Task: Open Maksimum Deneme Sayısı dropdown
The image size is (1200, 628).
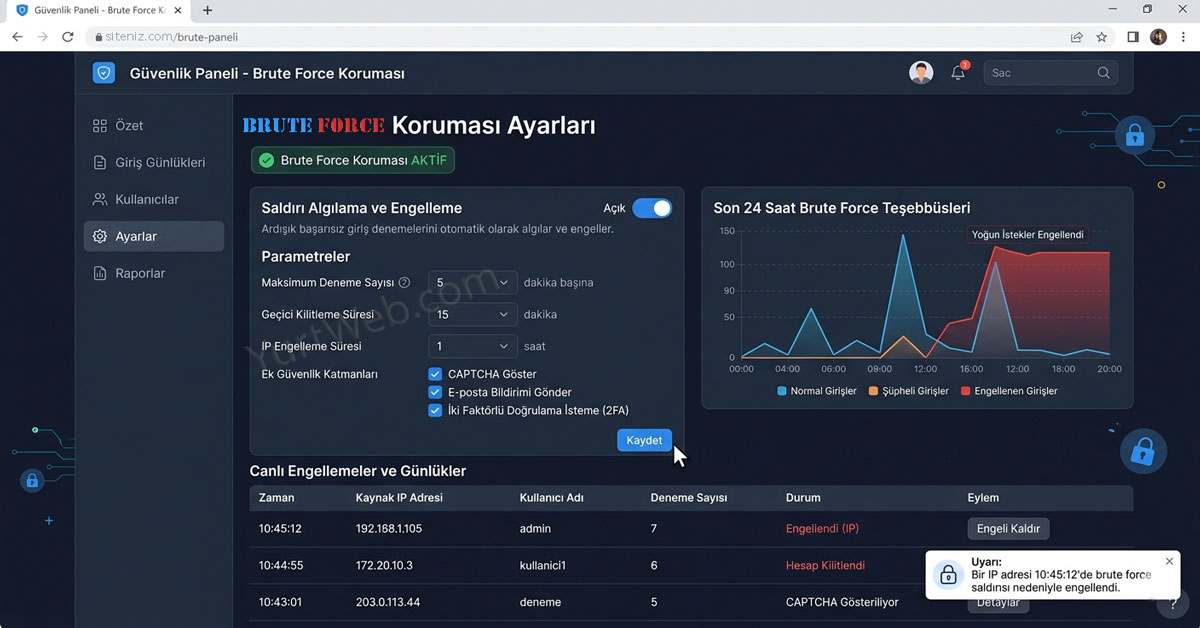Action: (x=472, y=282)
